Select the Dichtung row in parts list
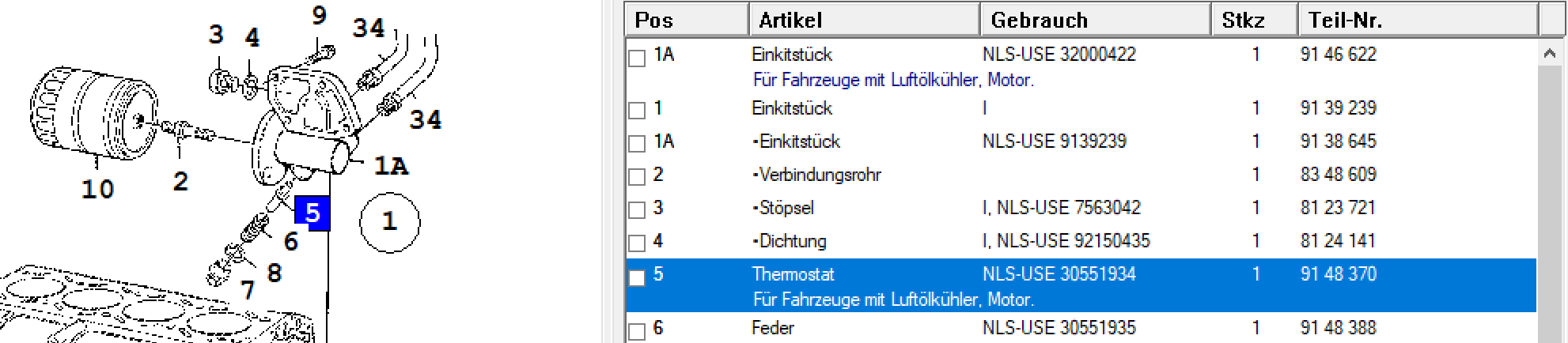 coord(1081,241)
